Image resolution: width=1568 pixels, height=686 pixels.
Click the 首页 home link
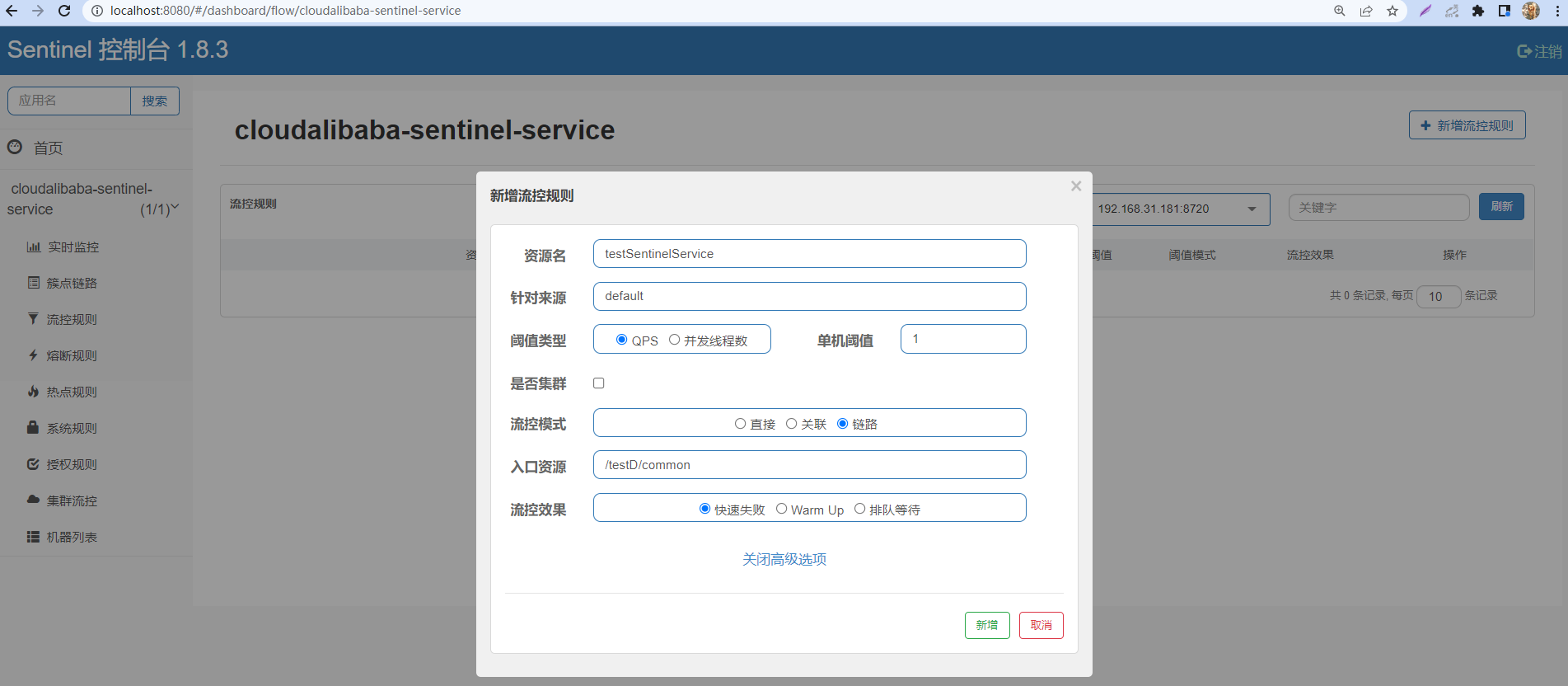[x=48, y=148]
